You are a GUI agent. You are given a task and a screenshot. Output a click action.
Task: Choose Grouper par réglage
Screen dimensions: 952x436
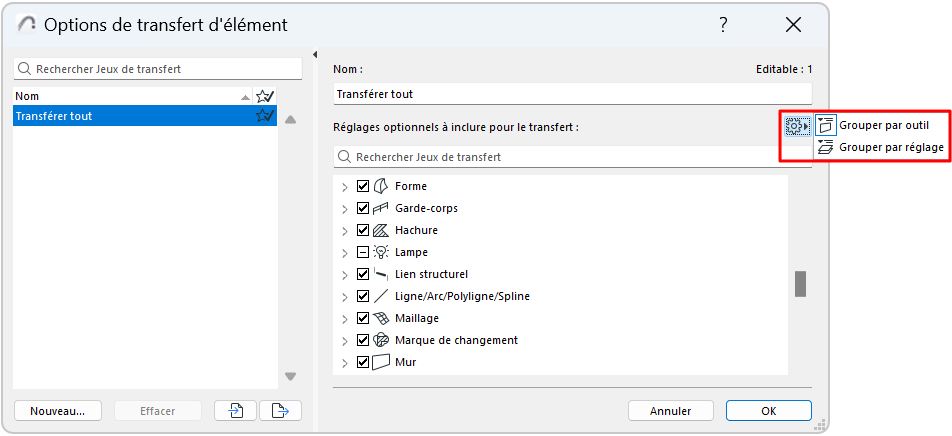point(890,147)
